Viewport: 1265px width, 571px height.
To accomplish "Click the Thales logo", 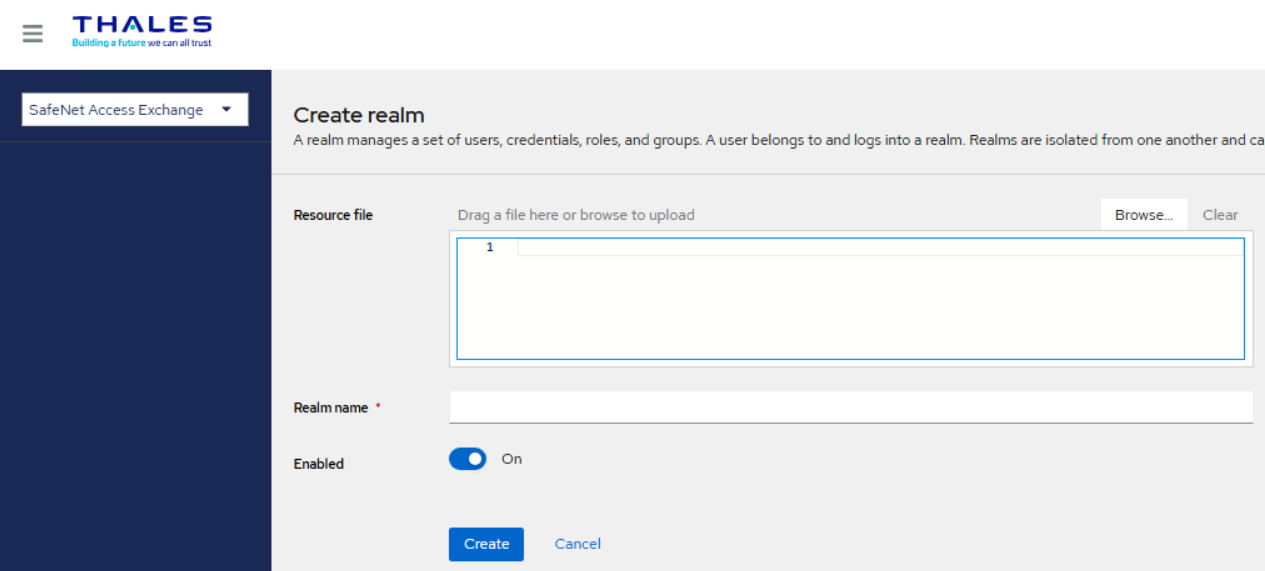I will pyautogui.click(x=141, y=25).
